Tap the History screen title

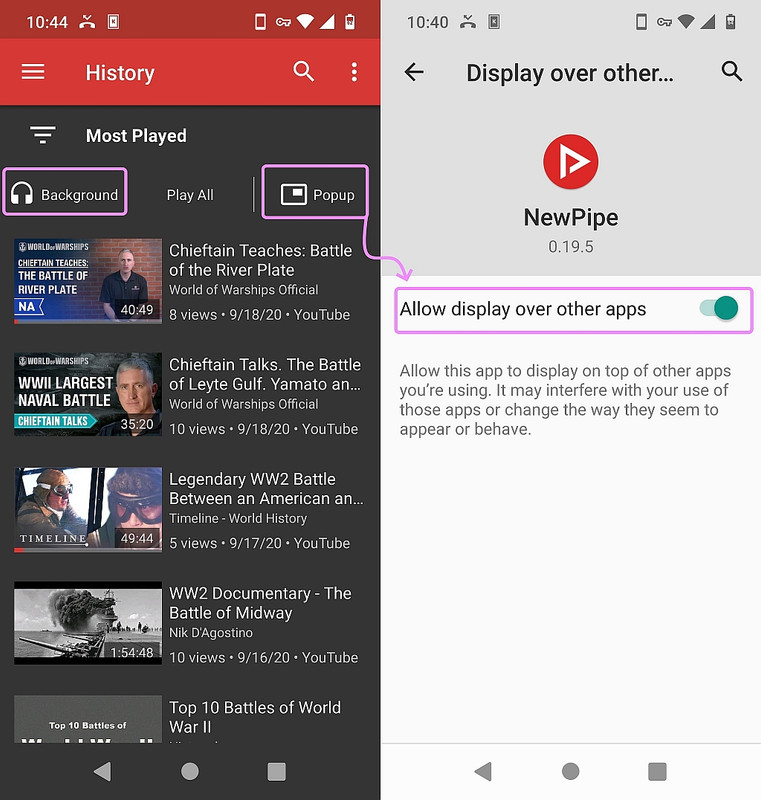click(x=120, y=72)
